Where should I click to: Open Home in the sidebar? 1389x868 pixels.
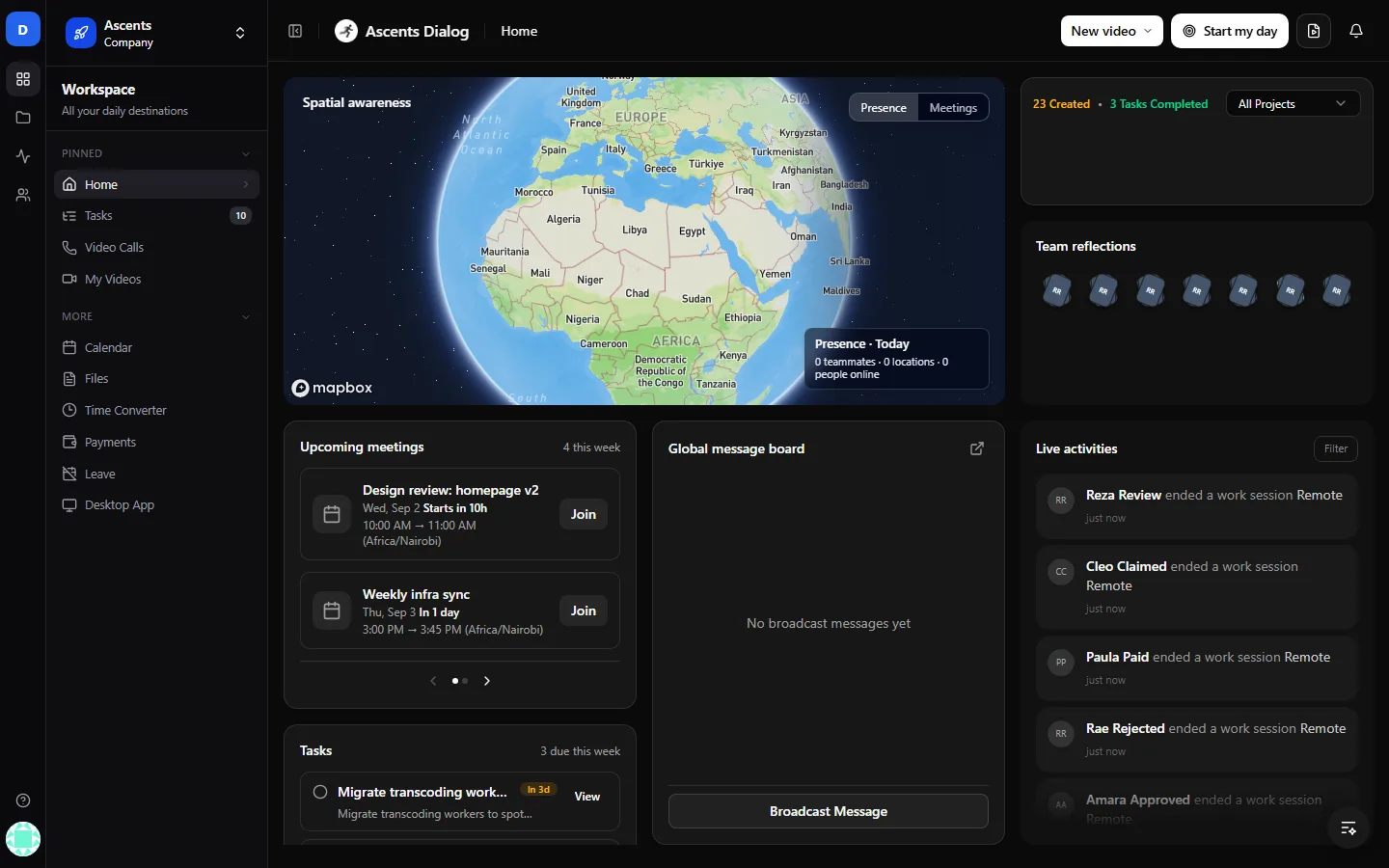pos(156,184)
